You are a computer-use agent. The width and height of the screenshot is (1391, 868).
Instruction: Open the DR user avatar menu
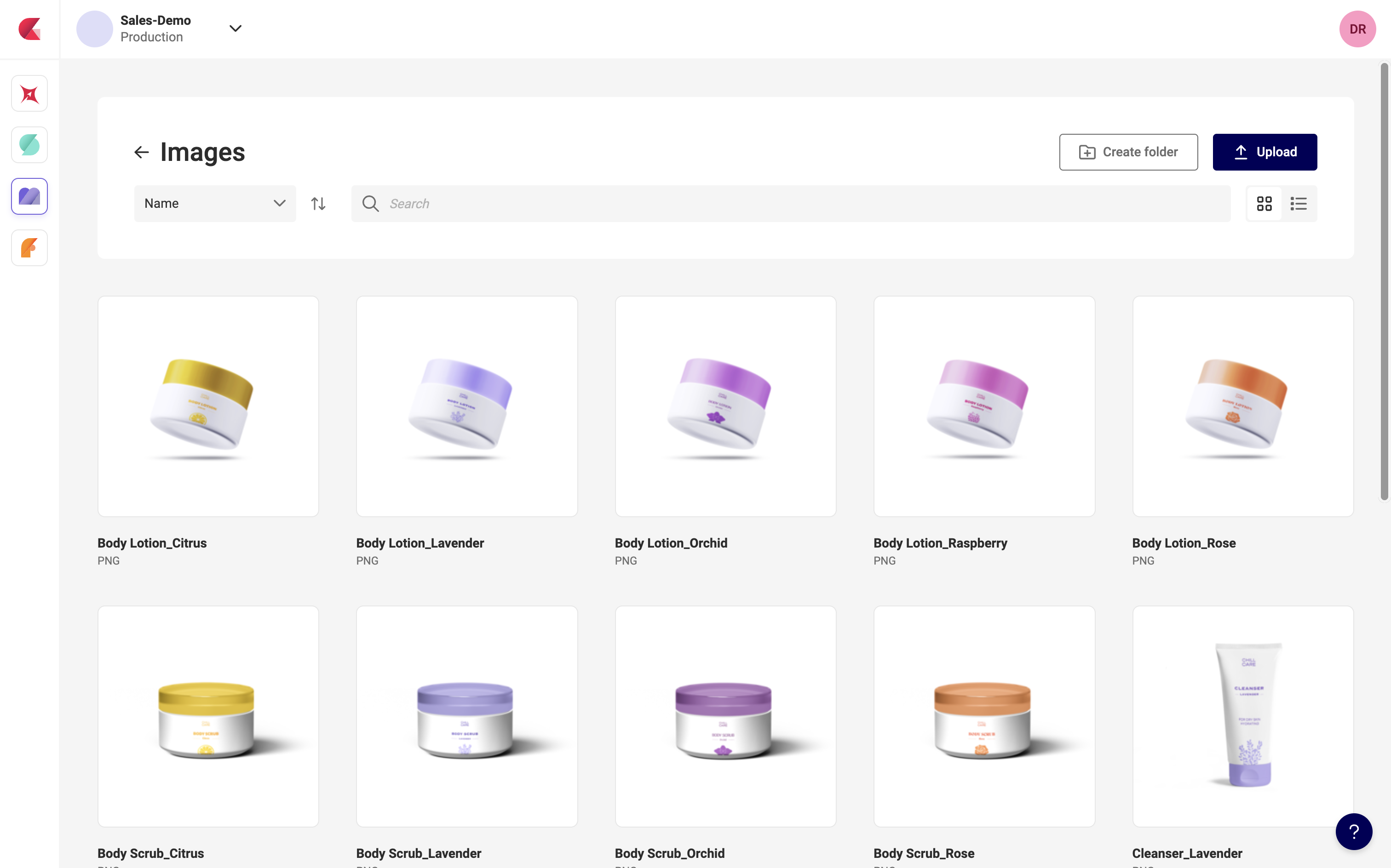[x=1357, y=29]
